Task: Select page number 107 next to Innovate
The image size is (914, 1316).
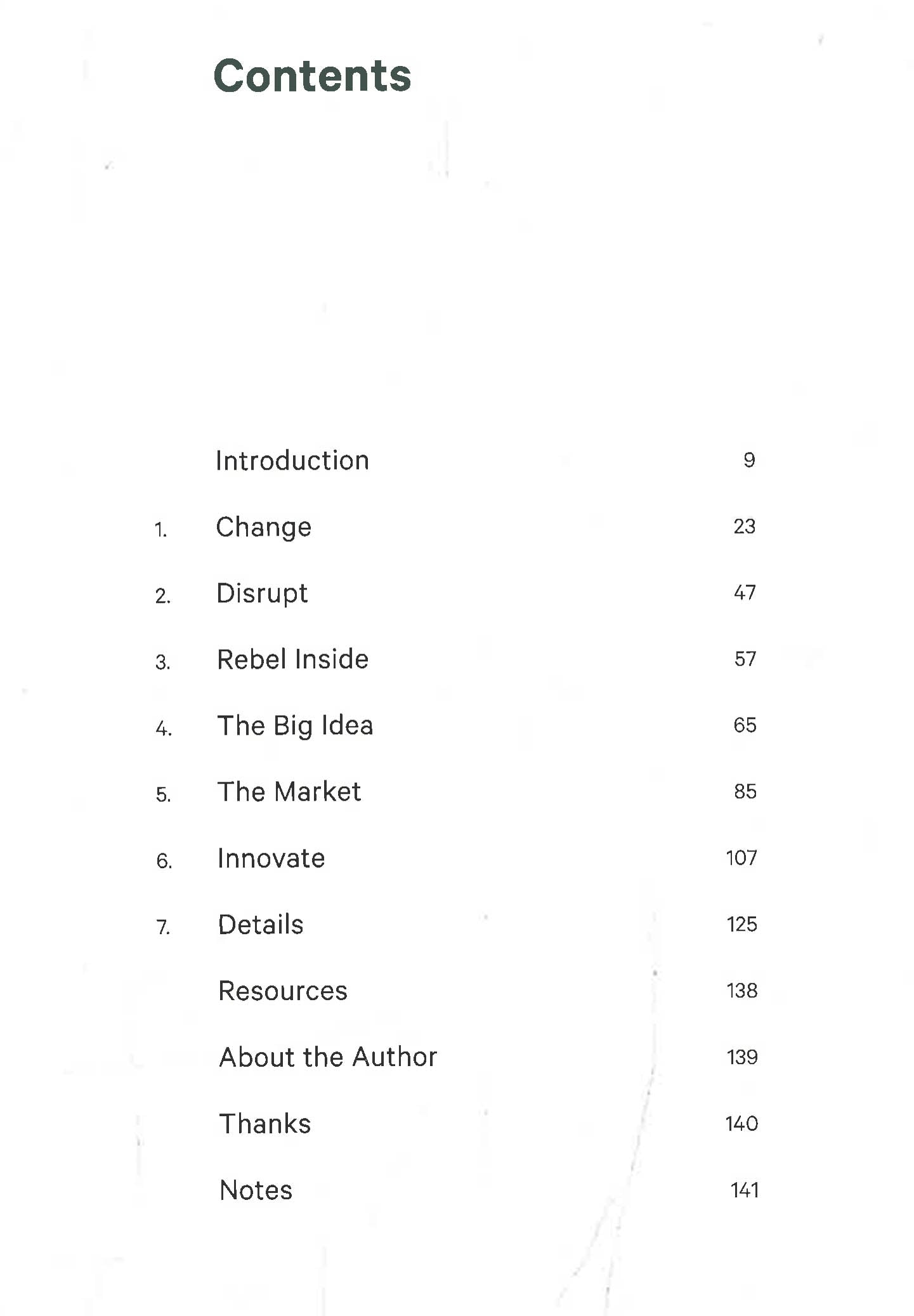Action: (741, 858)
